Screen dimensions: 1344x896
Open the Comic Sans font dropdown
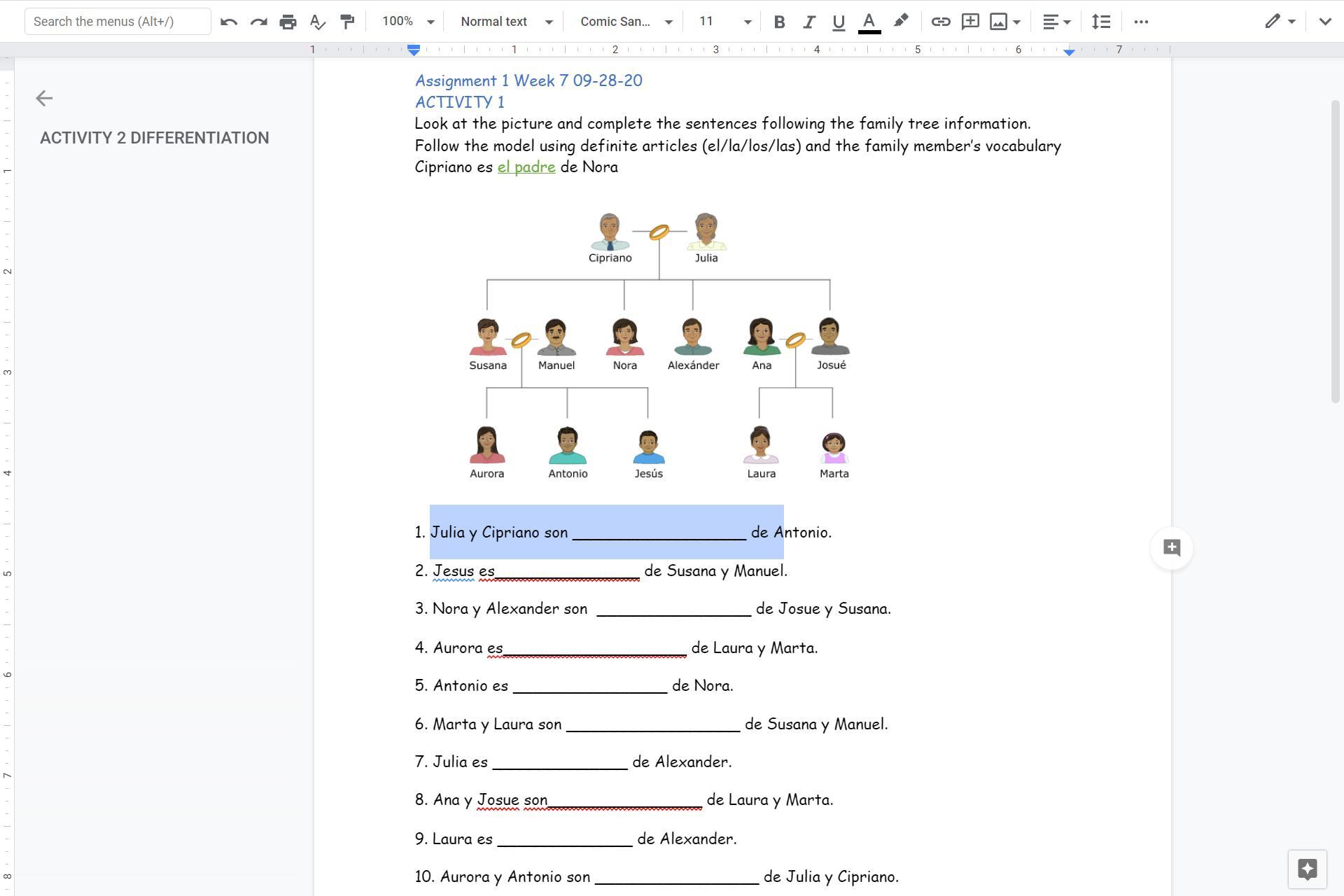coord(625,22)
